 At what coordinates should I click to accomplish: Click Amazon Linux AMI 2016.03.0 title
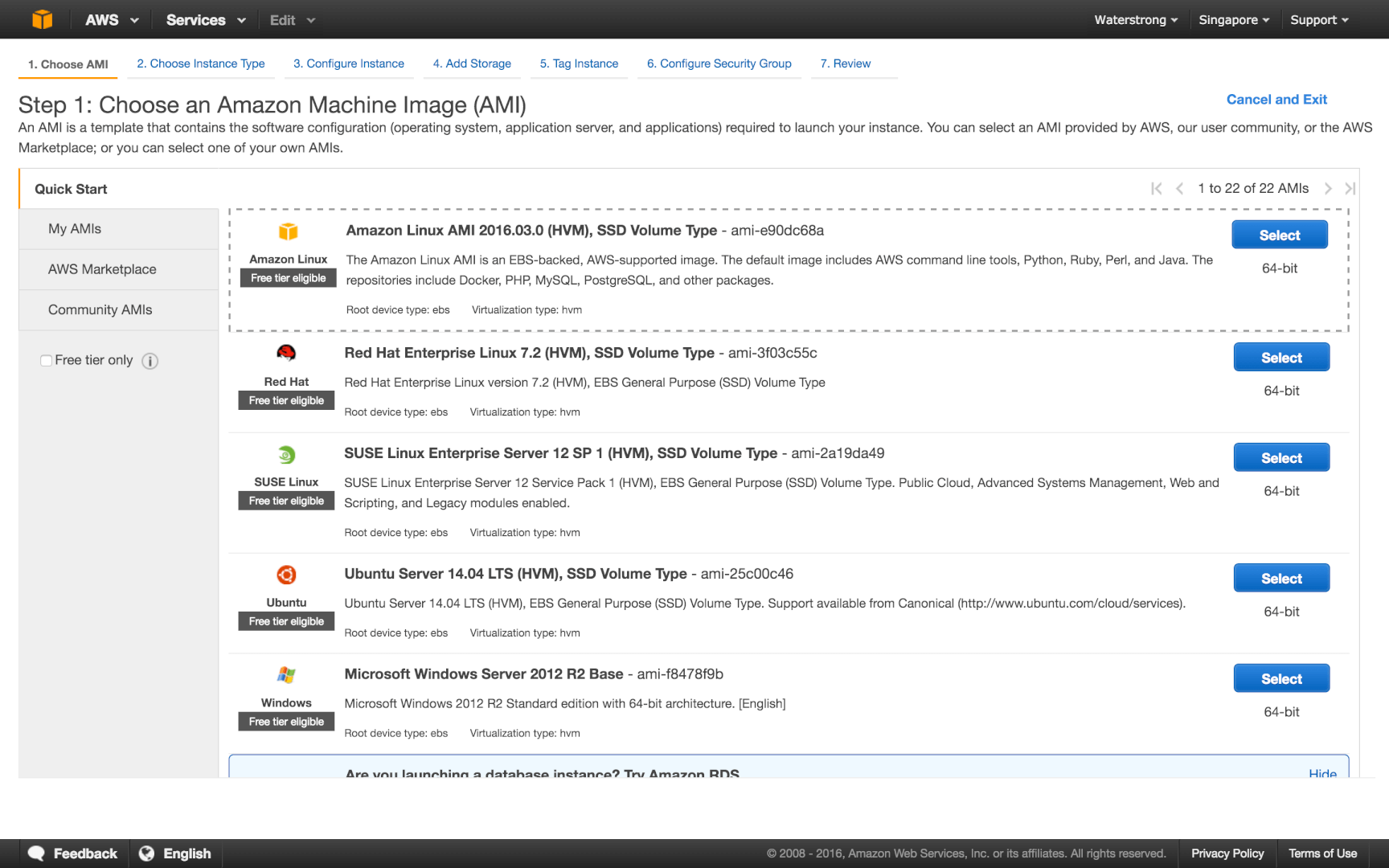coord(531,231)
